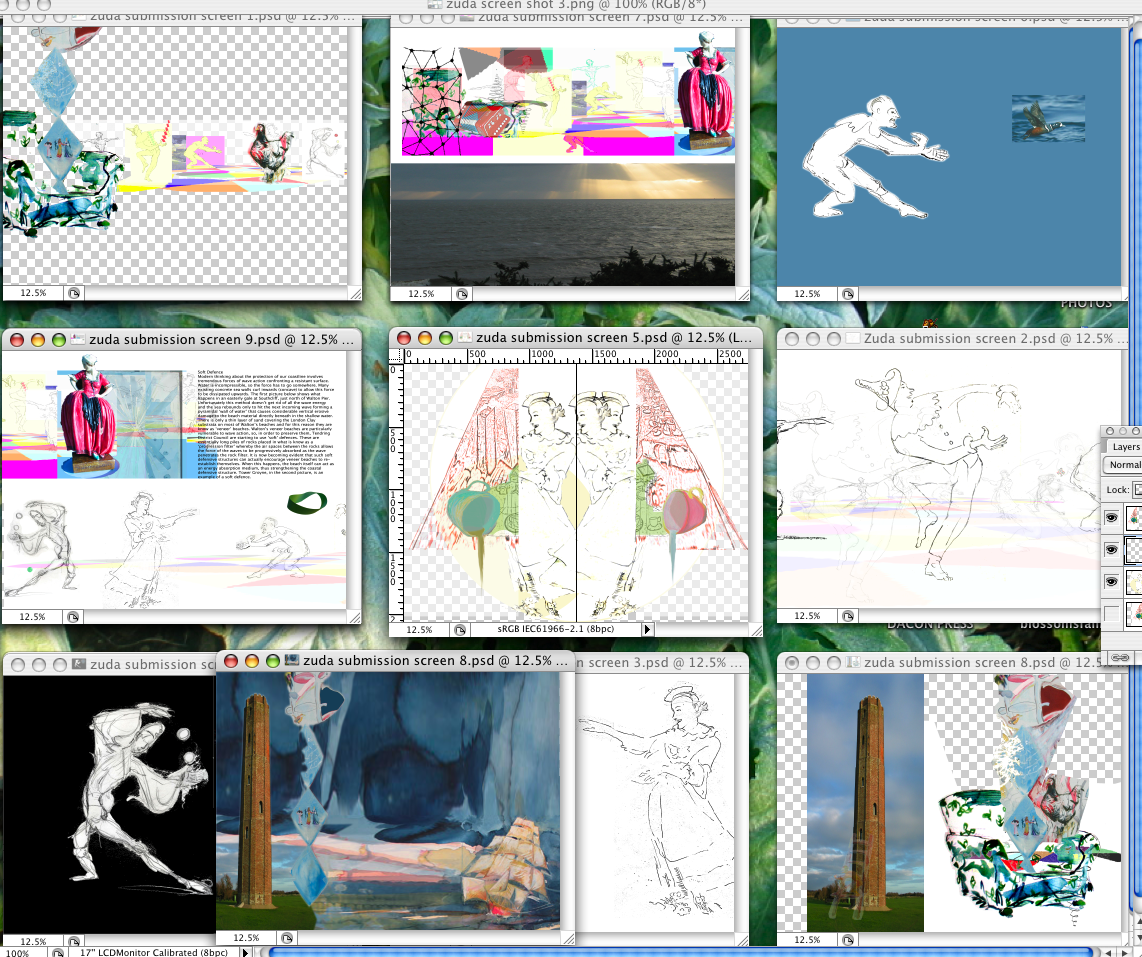Click the document proxy icon in screen 5 title bar
Image resolution: width=1142 pixels, height=957 pixels.
(x=466, y=339)
